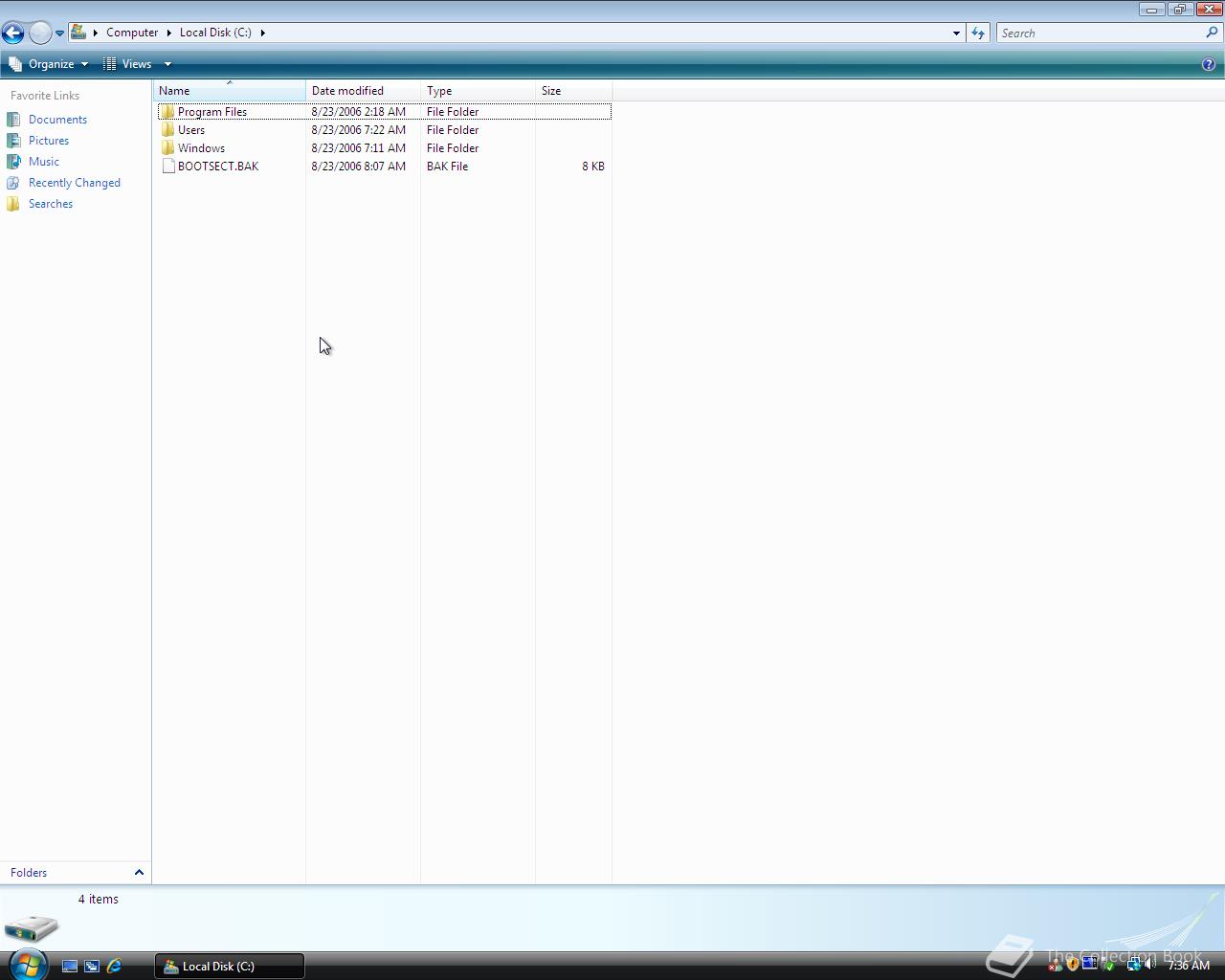
Task: Open the Organize menu
Action: [x=48, y=64]
